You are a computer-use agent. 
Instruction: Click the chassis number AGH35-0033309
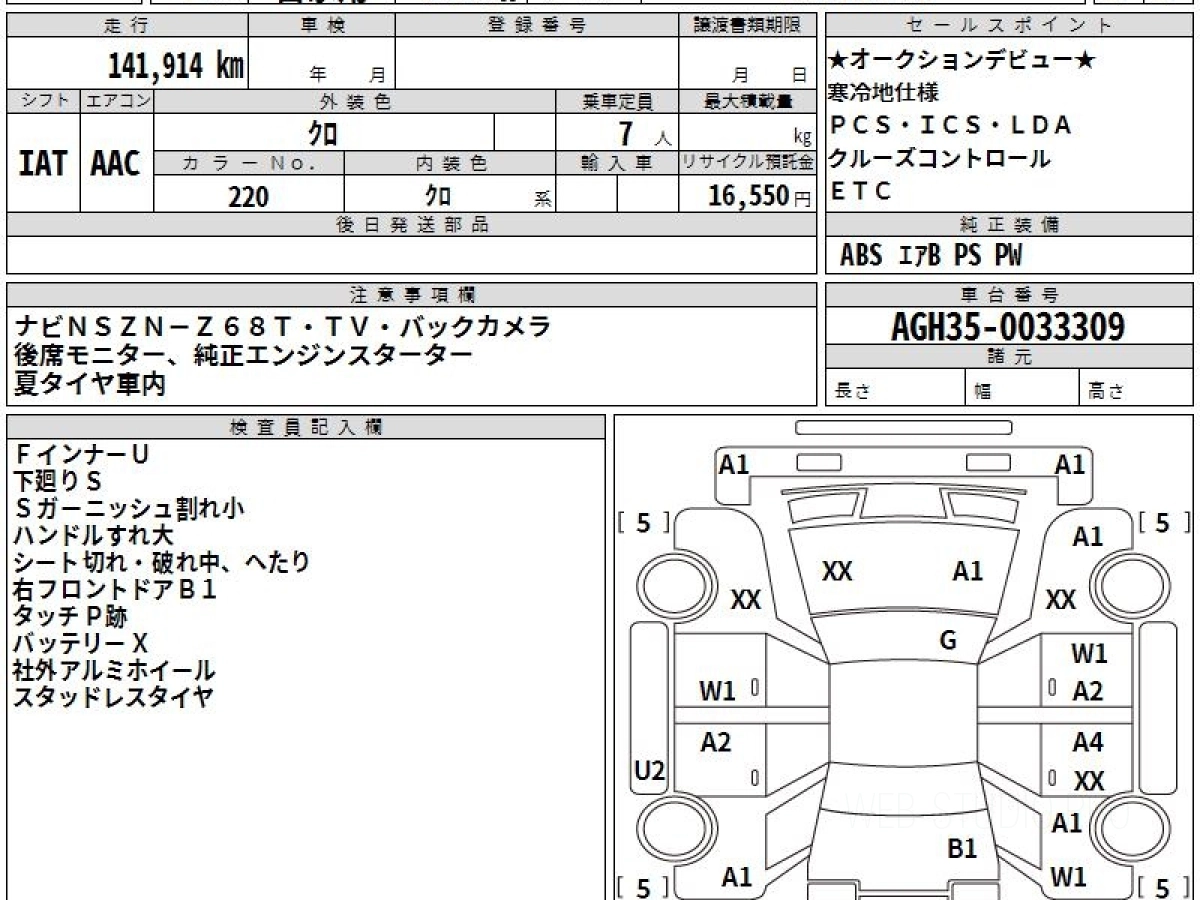pos(1008,326)
